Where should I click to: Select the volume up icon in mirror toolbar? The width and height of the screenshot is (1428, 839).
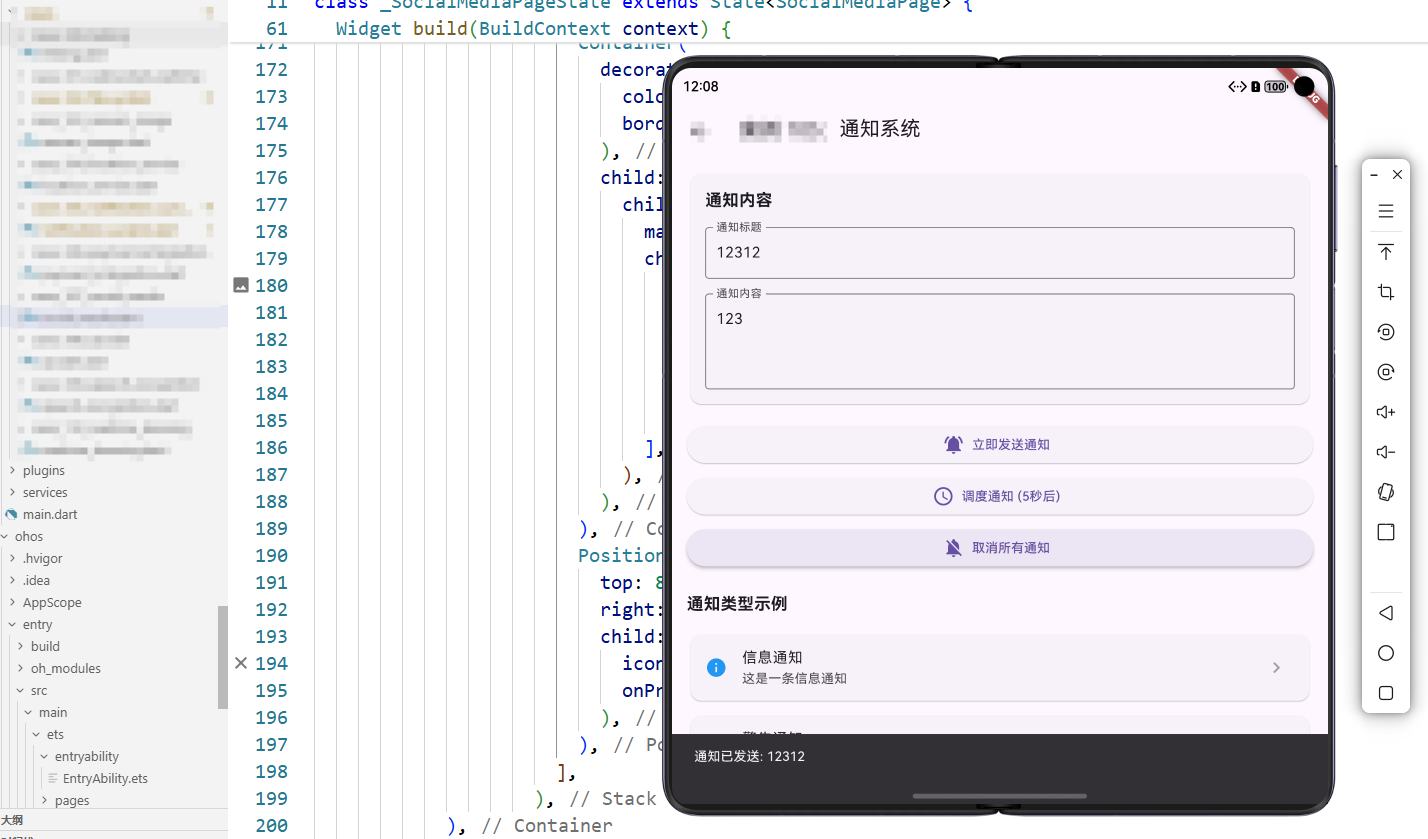1385,411
